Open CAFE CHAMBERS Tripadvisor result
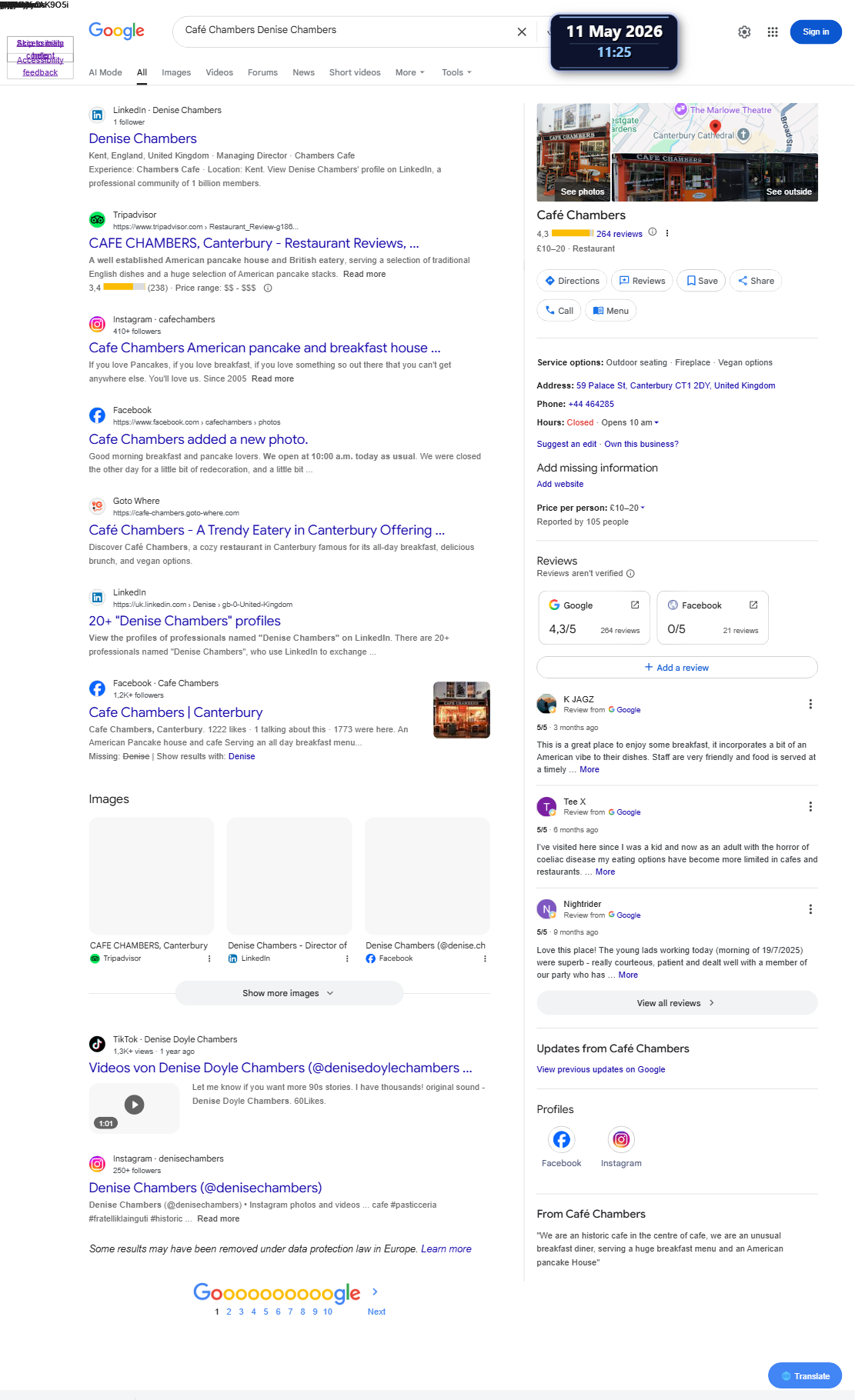Image resolution: width=865 pixels, height=1400 pixels. pyautogui.click(x=254, y=243)
